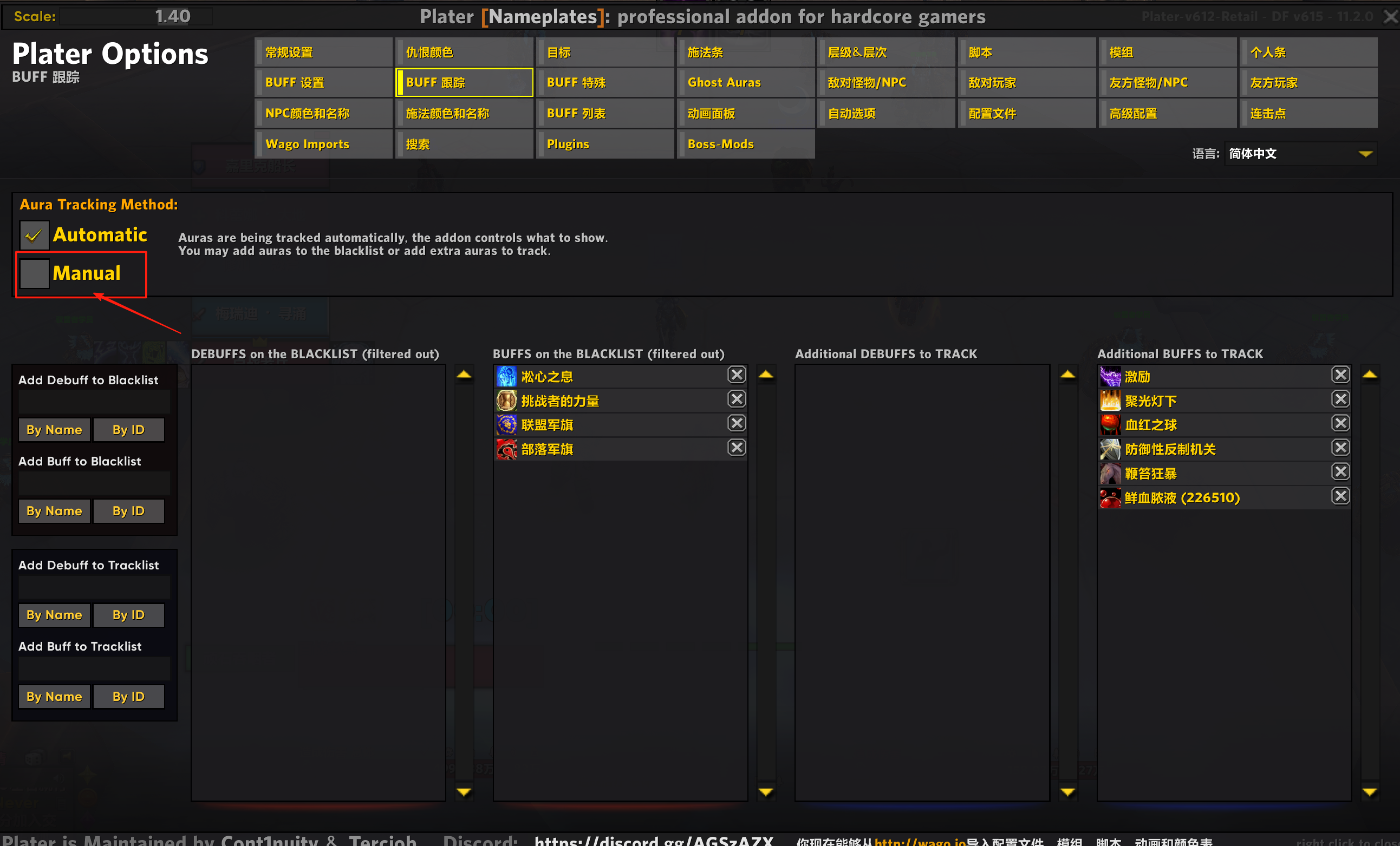The image size is (1400, 846).
Task: Click the 防御性反制机关 spell icon
Action: click(x=1110, y=449)
